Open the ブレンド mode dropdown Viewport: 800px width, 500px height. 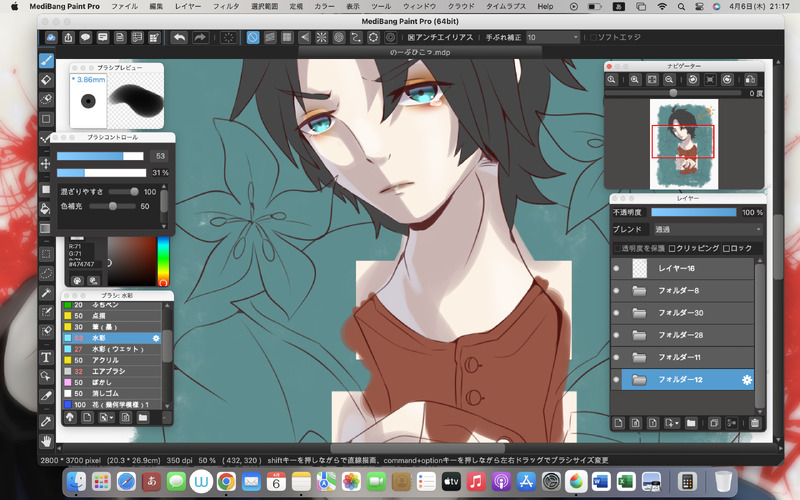click(708, 230)
